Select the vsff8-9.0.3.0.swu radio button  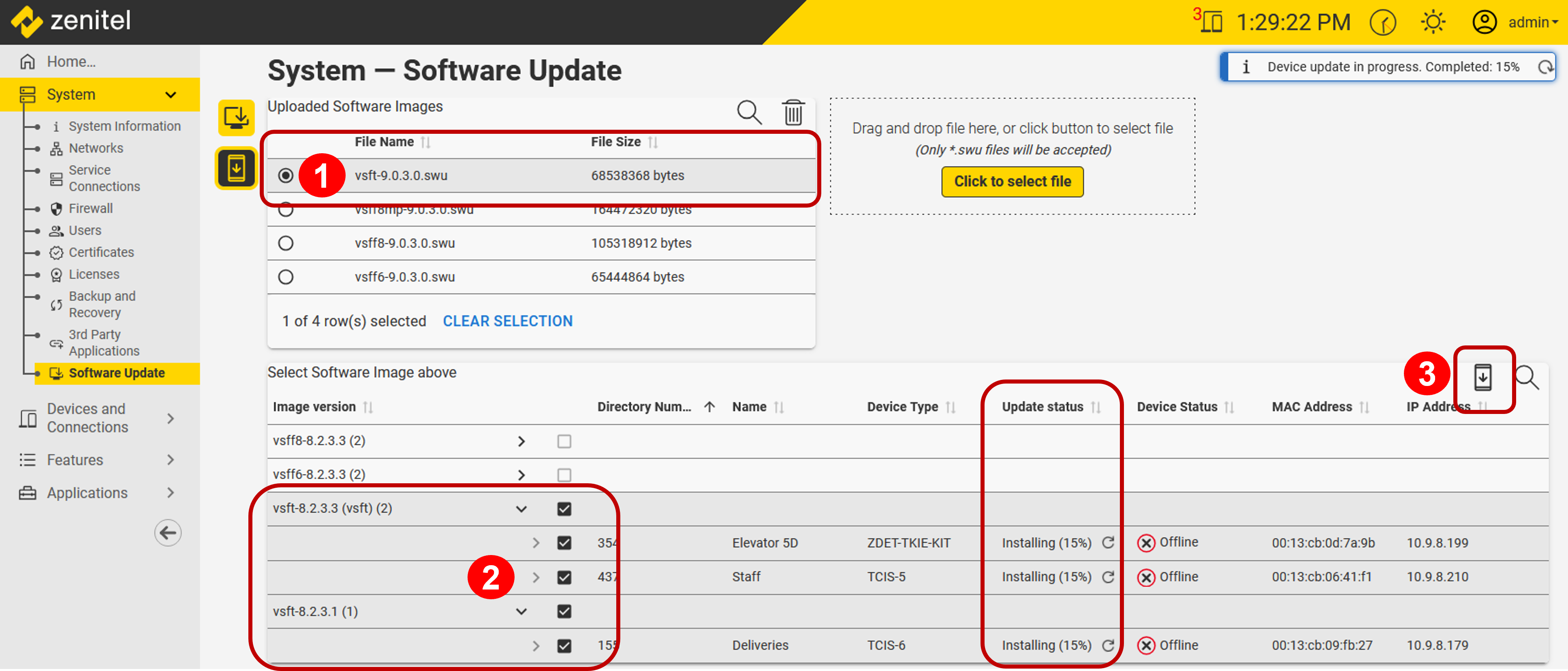[286, 243]
